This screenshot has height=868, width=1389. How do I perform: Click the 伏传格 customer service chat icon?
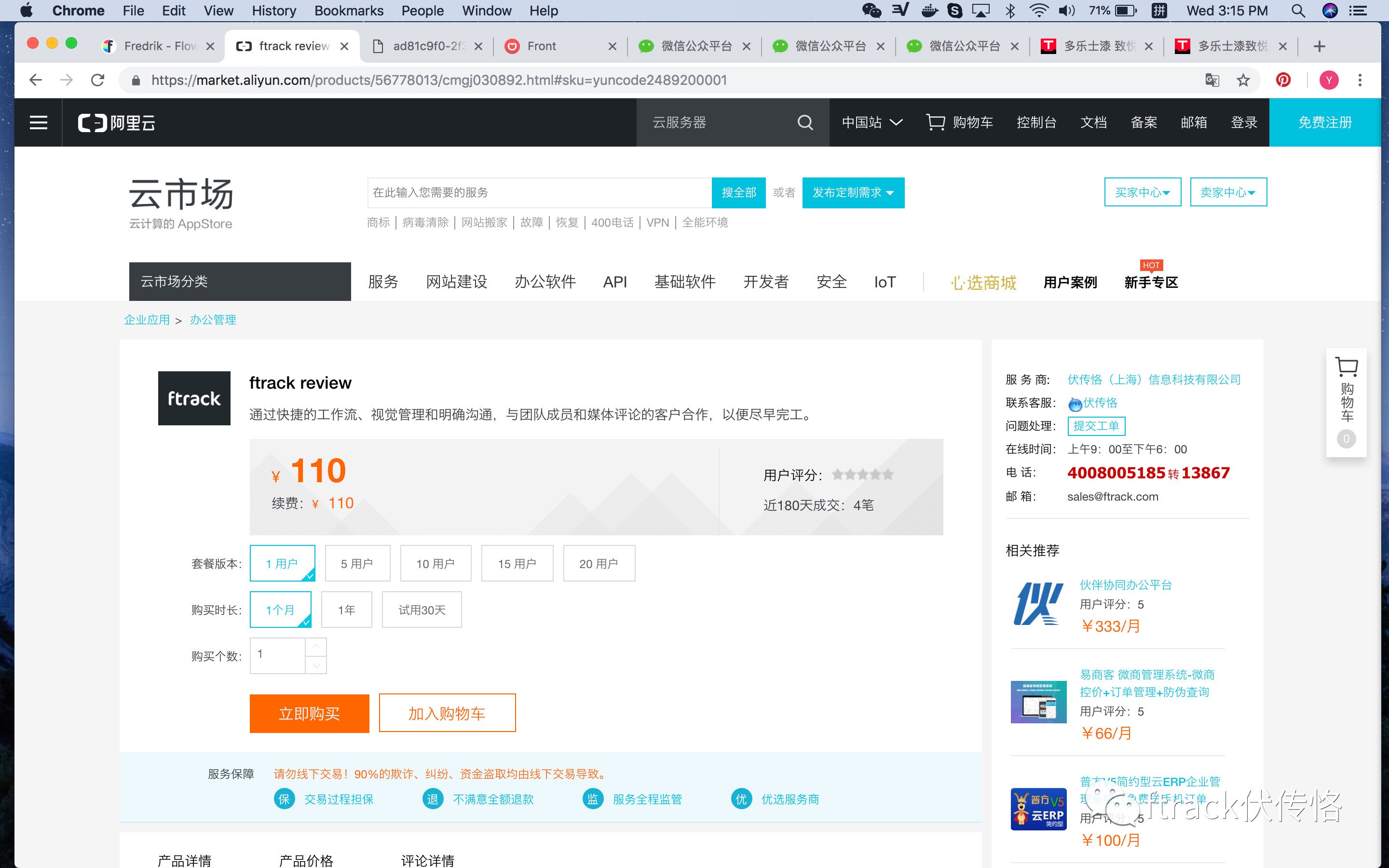click(1075, 404)
